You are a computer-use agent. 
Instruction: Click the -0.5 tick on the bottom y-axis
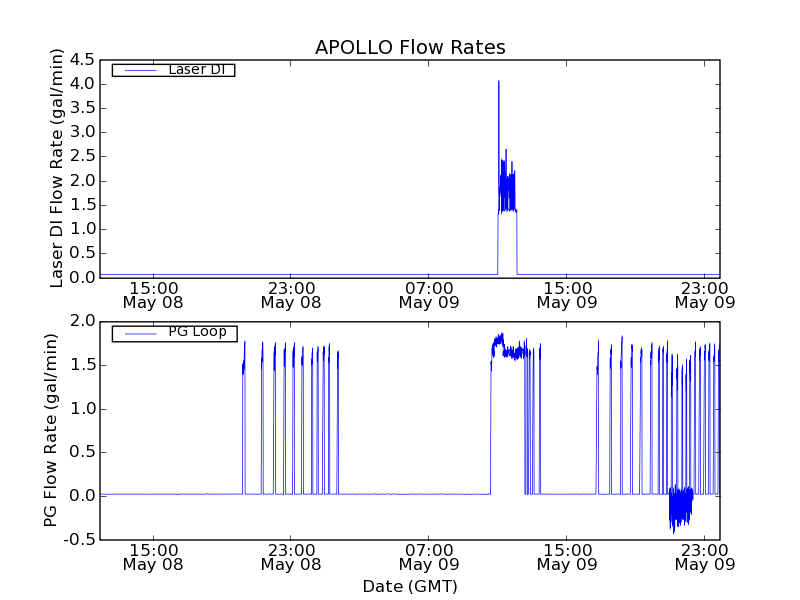(x=80, y=540)
